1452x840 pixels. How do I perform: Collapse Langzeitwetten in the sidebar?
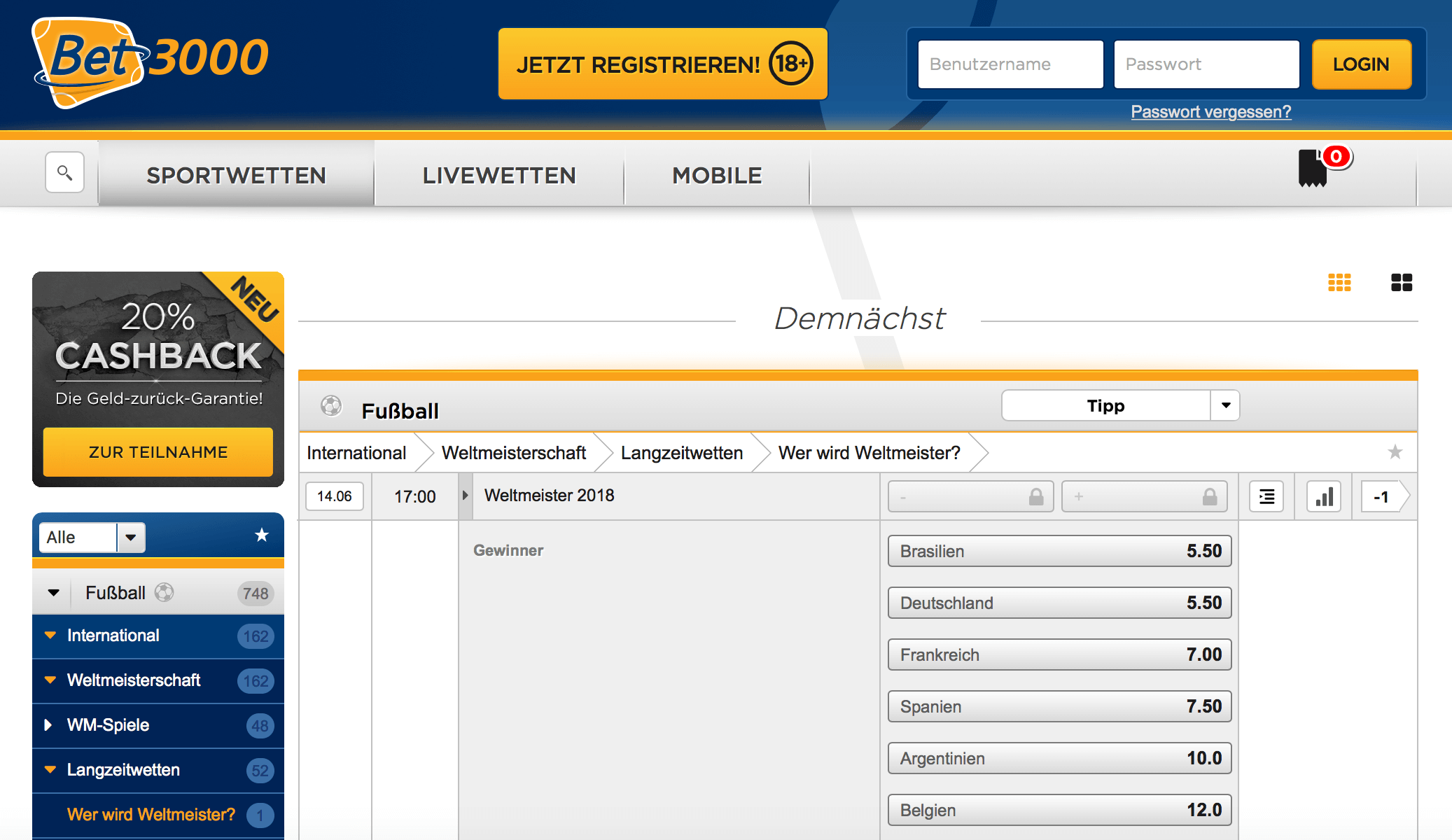tap(50, 770)
